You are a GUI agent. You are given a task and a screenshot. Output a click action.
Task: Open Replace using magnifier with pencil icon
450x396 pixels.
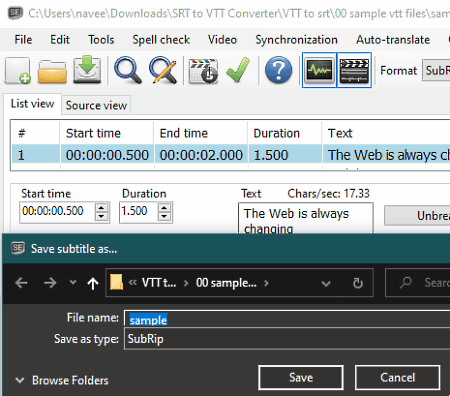pos(163,70)
